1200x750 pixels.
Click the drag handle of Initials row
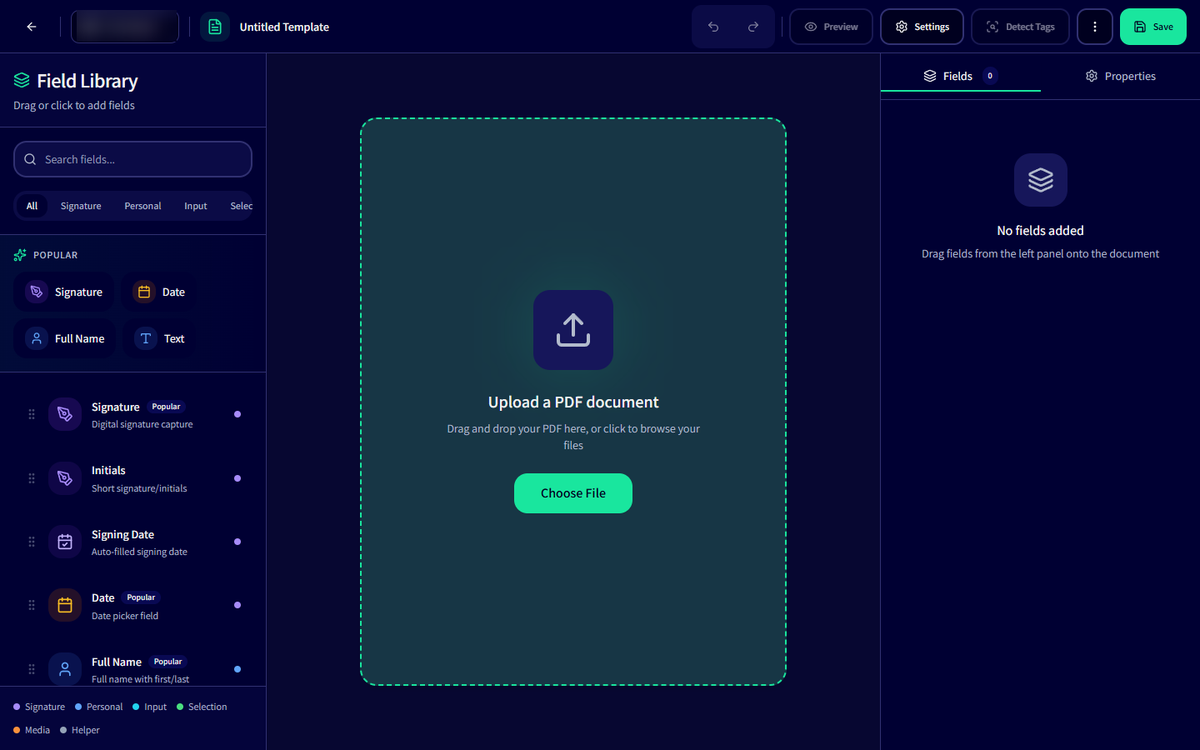32,478
